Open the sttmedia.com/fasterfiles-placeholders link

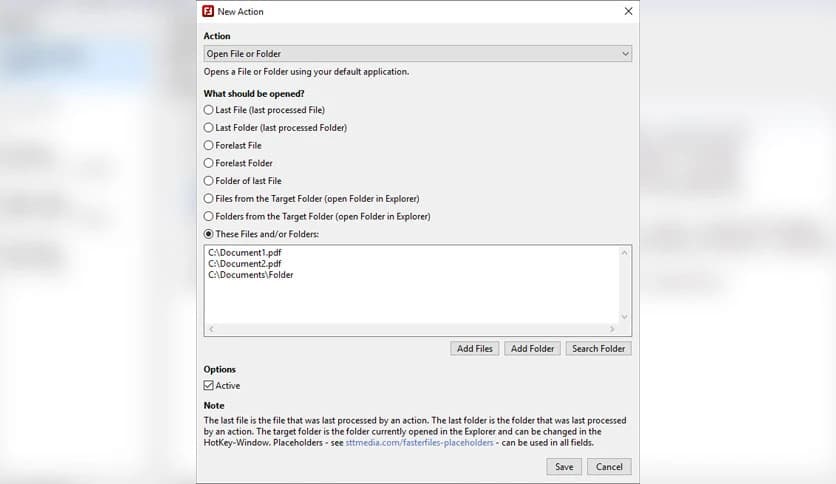point(419,443)
